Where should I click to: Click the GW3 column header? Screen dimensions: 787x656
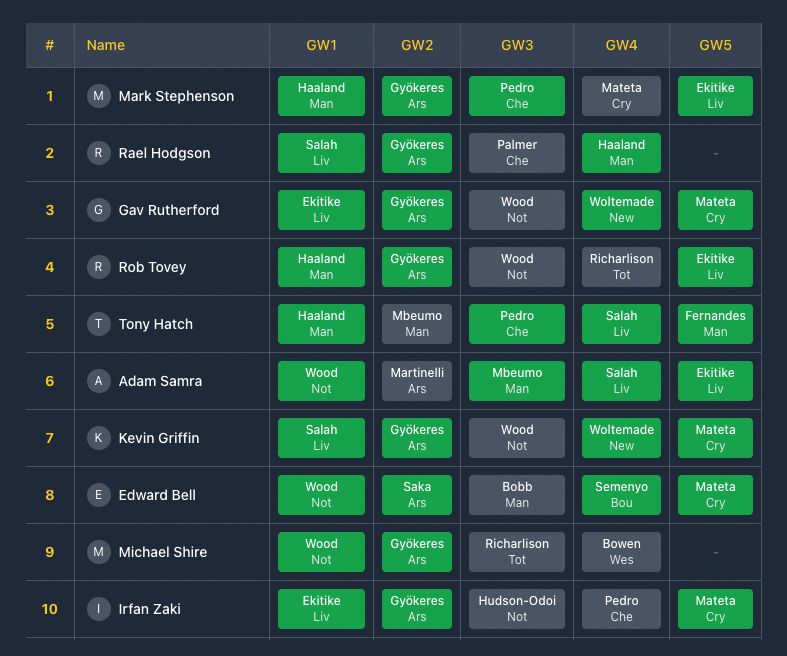coord(517,45)
